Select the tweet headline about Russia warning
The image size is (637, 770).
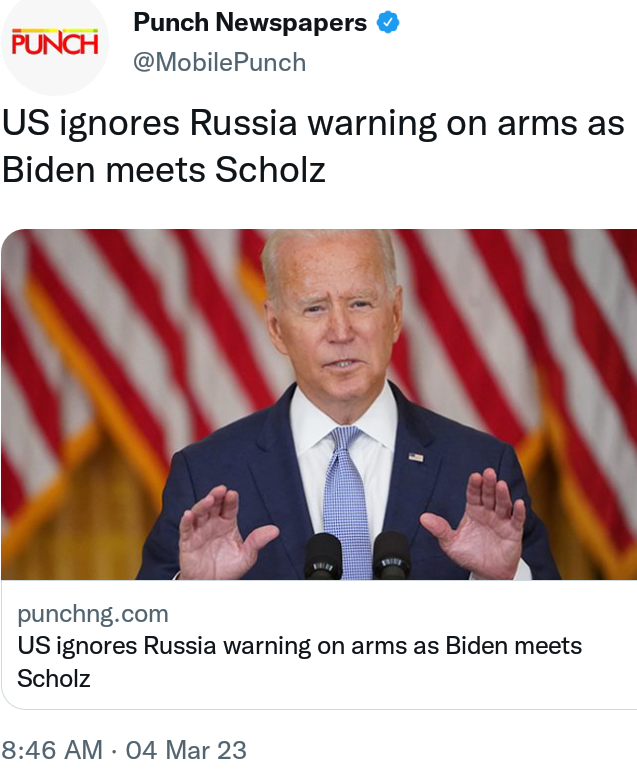pyautogui.click(x=313, y=146)
